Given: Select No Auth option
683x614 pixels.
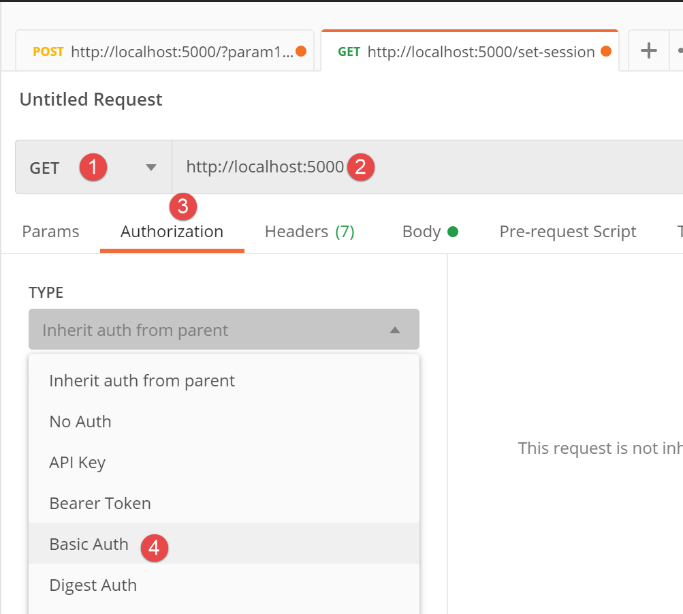Looking at the screenshot, I should [x=80, y=422].
